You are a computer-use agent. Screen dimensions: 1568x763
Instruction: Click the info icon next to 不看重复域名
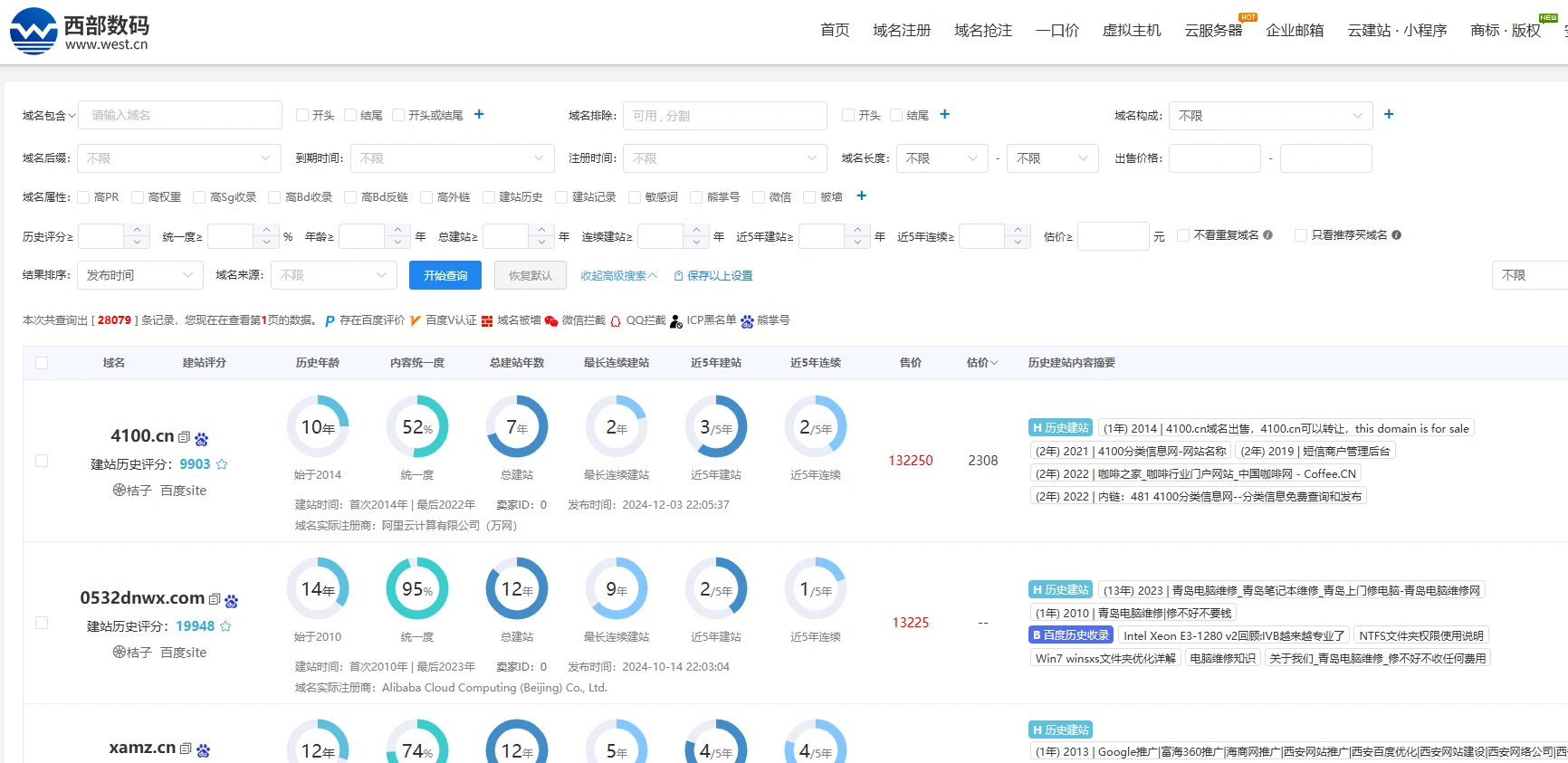pyautogui.click(x=1267, y=235)
